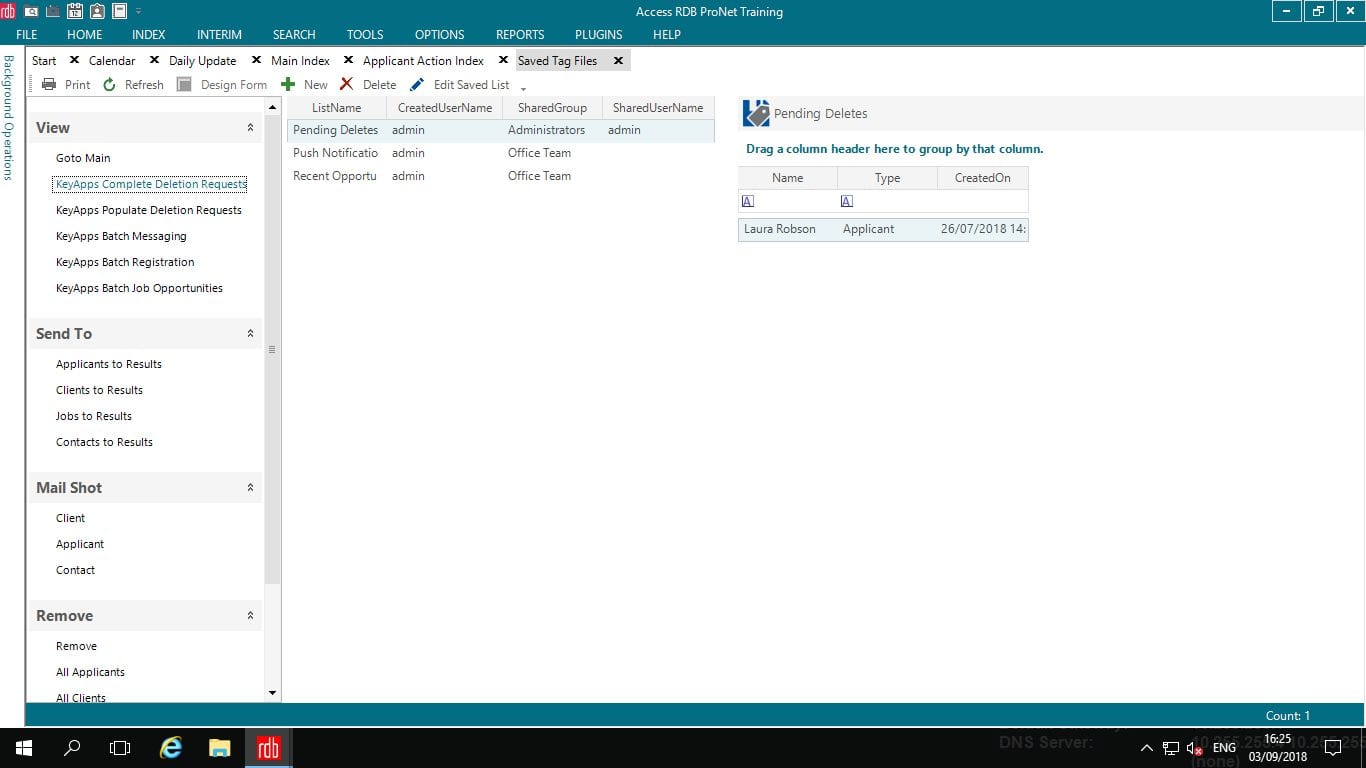Sort by ListName column header

coord(336,108)
